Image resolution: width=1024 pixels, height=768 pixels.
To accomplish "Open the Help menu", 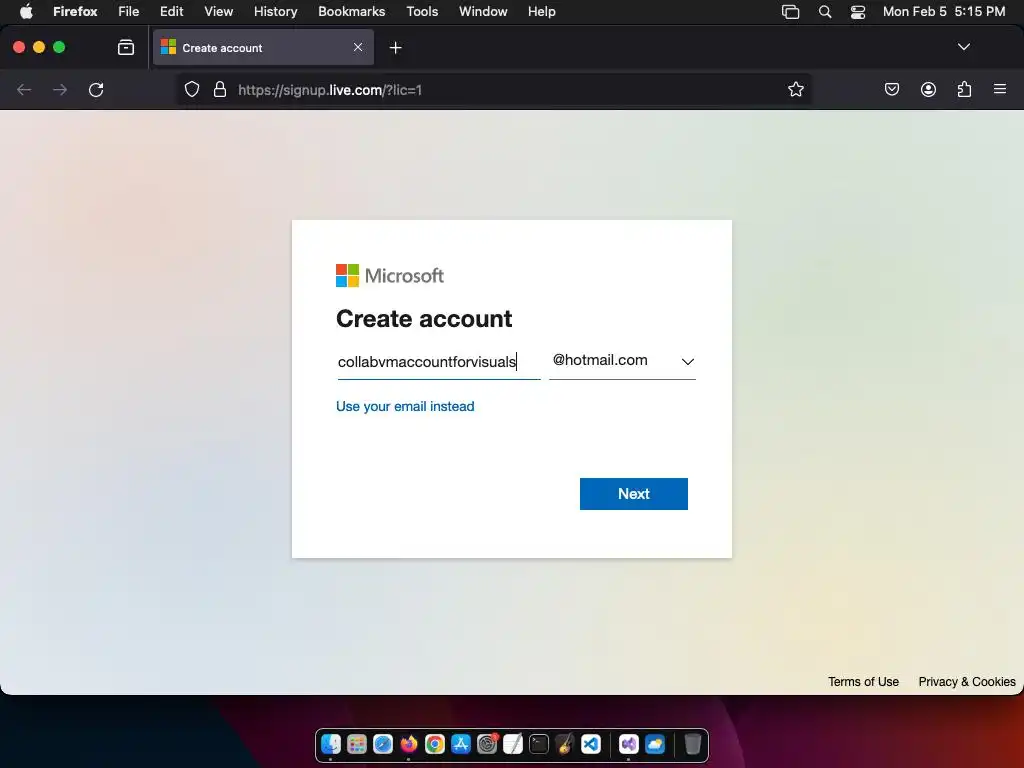I will tap(541, 11).
